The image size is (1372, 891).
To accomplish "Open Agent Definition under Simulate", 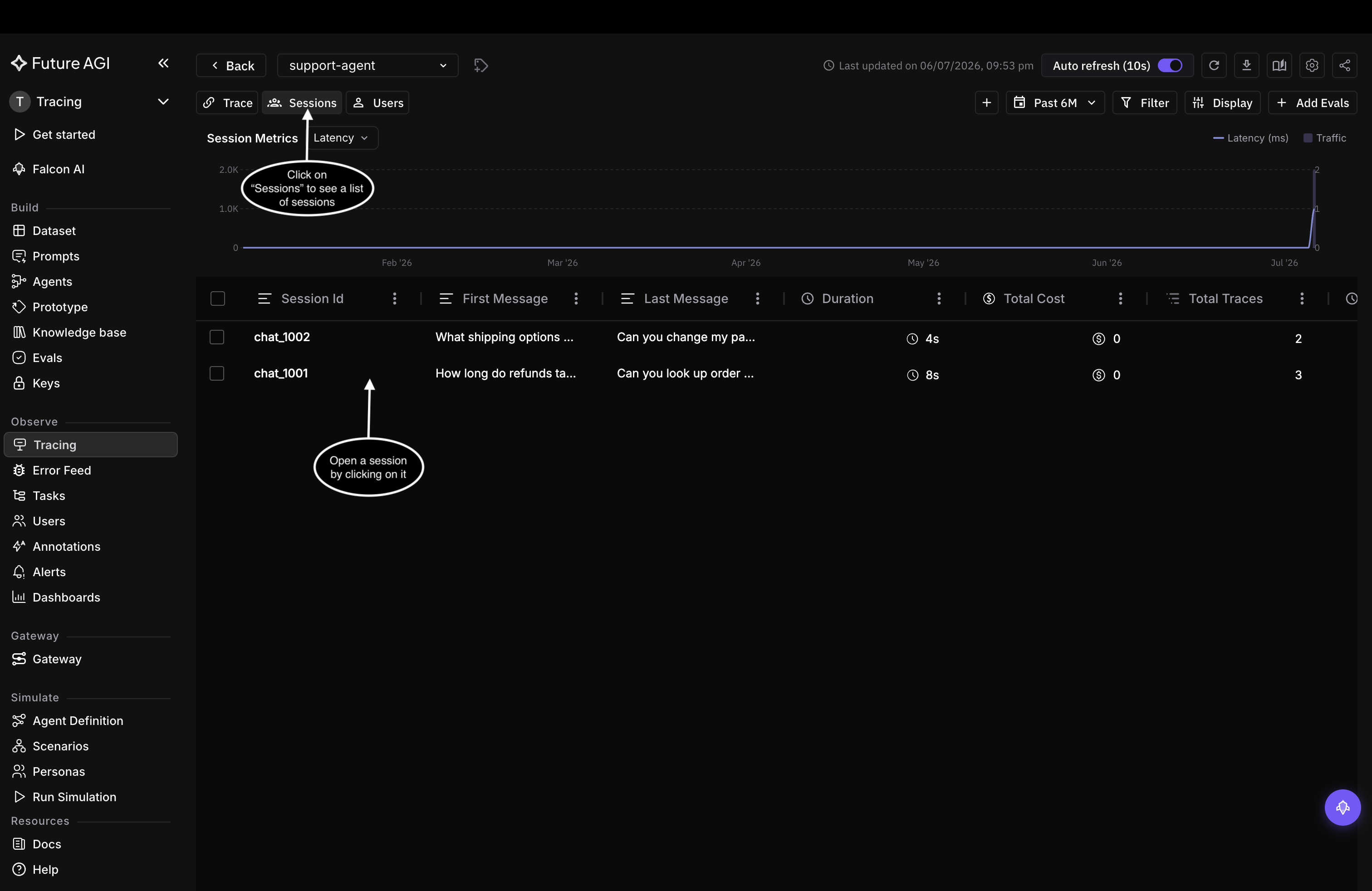I will [90, 720].
